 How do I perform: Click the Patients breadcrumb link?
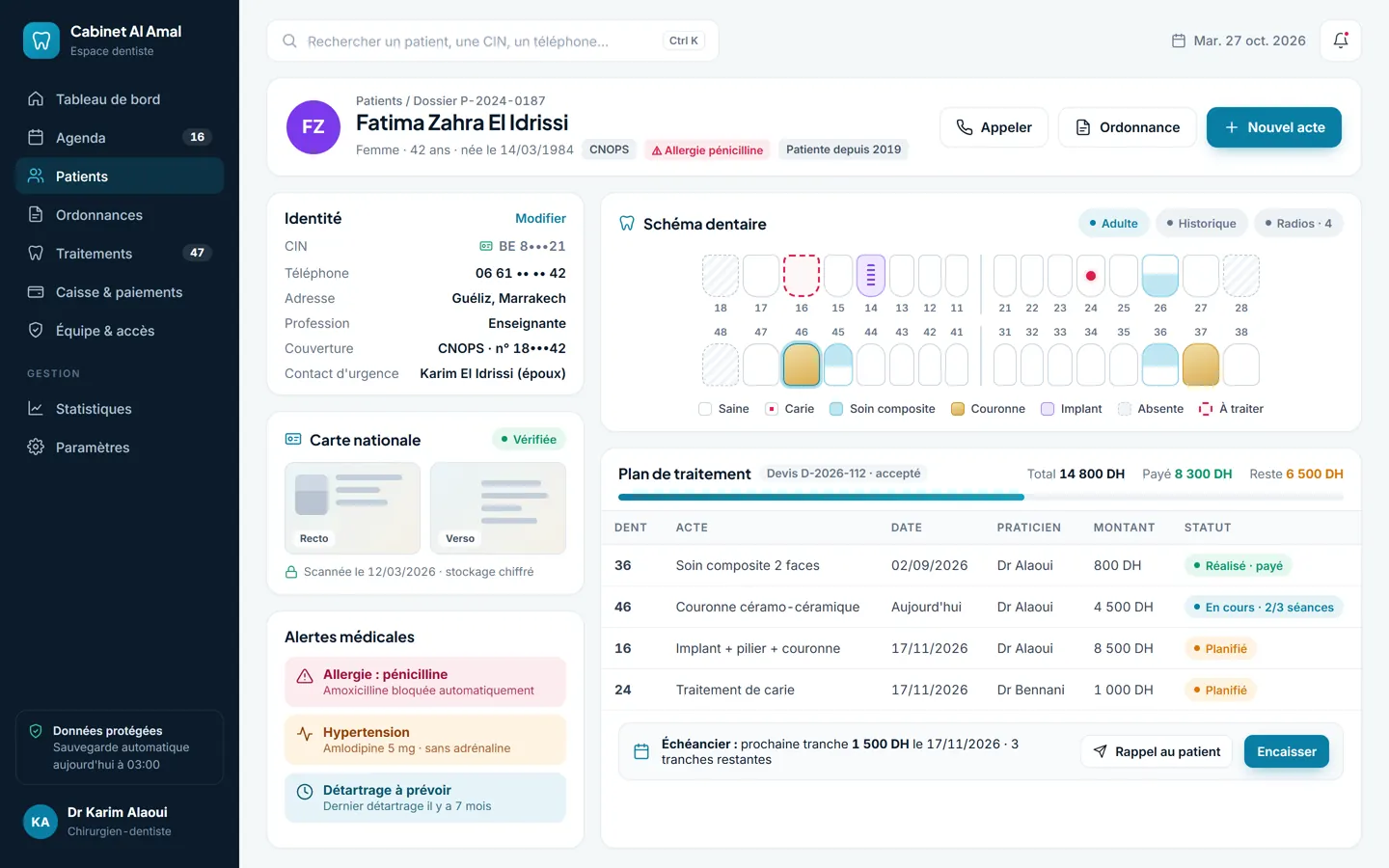(379, 101)
